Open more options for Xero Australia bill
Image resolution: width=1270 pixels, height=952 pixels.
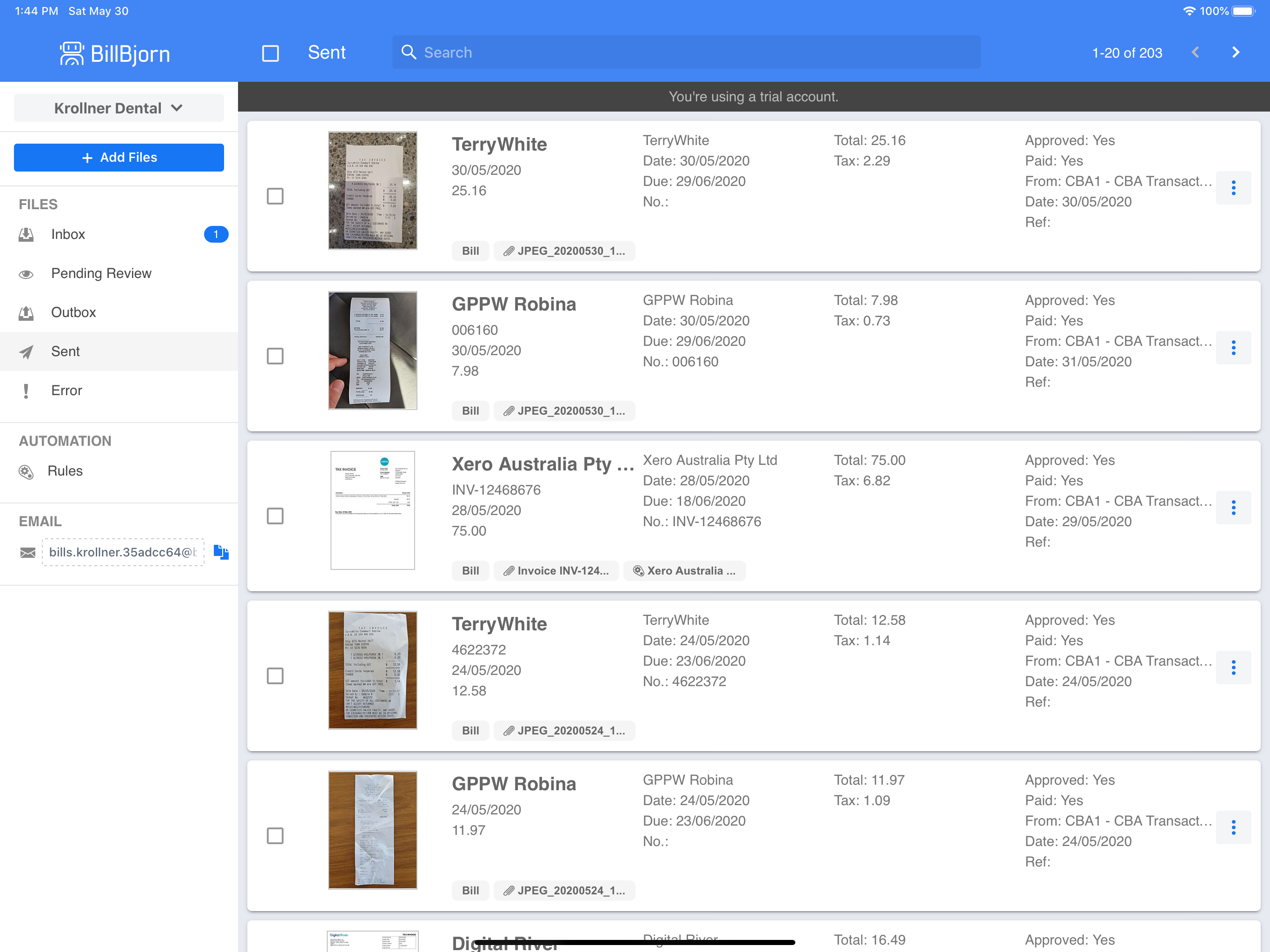(x=1233, y=507)
